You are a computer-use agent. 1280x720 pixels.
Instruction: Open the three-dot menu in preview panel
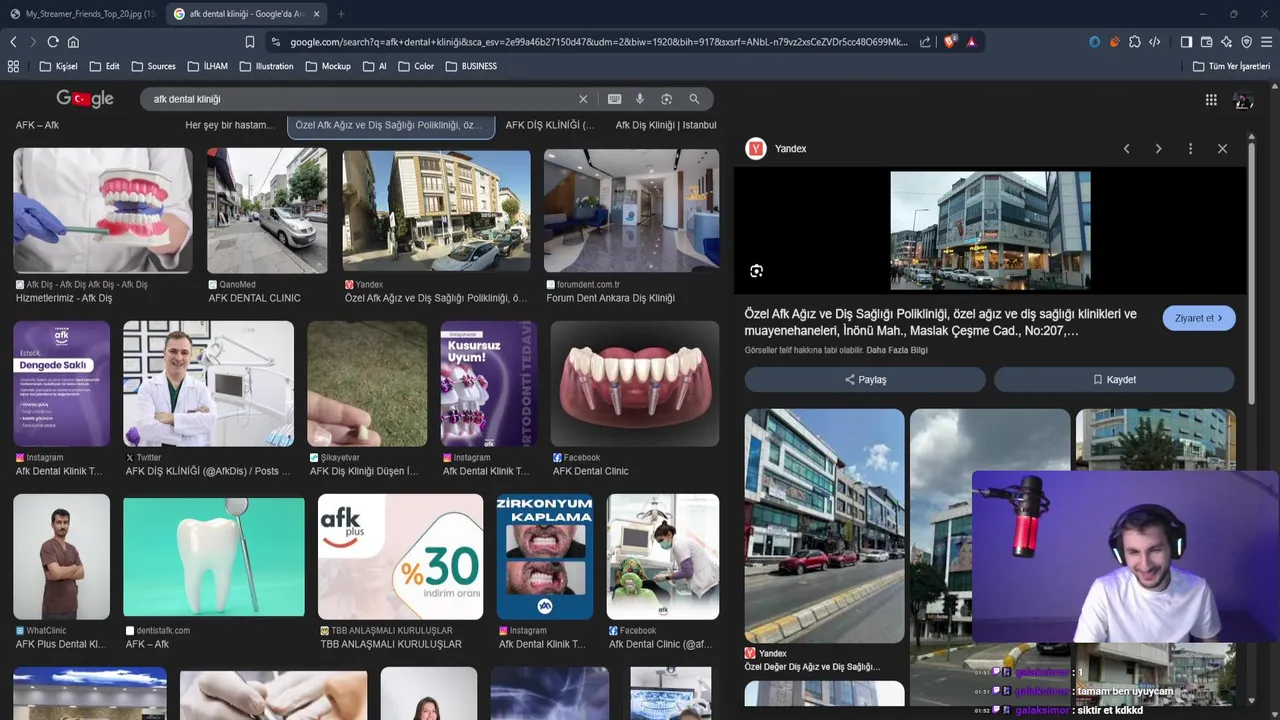[x=1190, y=148]
